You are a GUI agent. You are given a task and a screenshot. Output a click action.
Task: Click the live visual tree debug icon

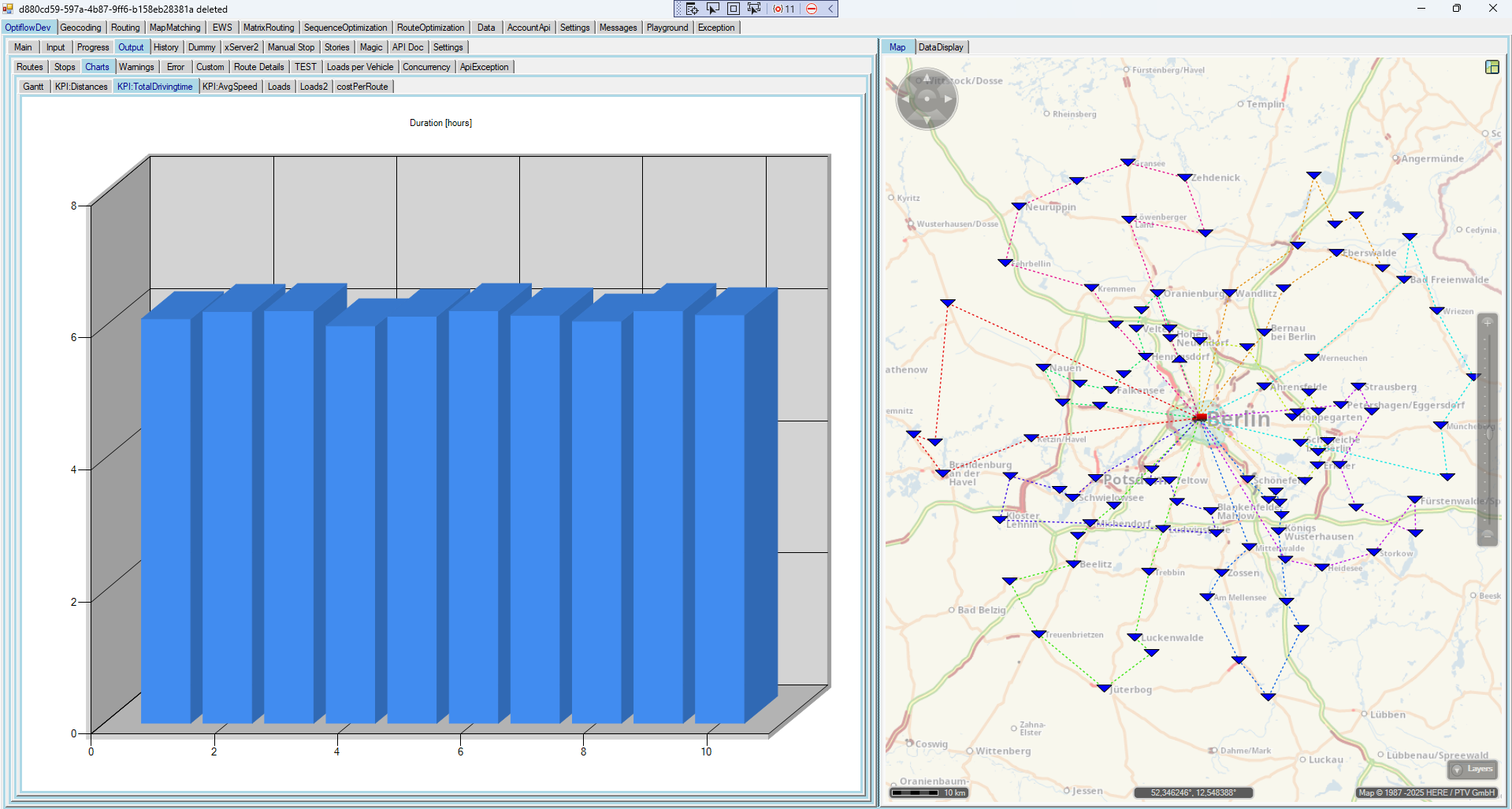[692, 9]
